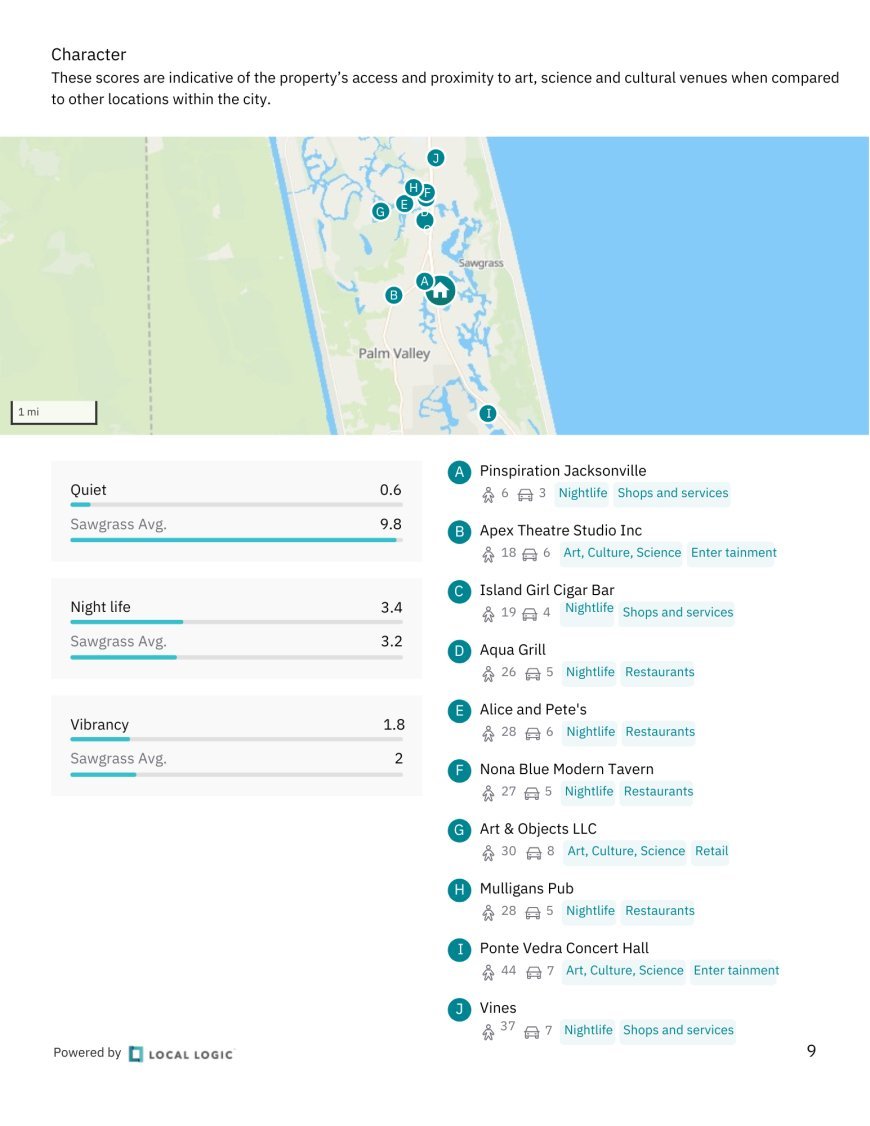Click car icon in Pinspiration Jacksonville row
870x1126 pixels.
(525, 494)
